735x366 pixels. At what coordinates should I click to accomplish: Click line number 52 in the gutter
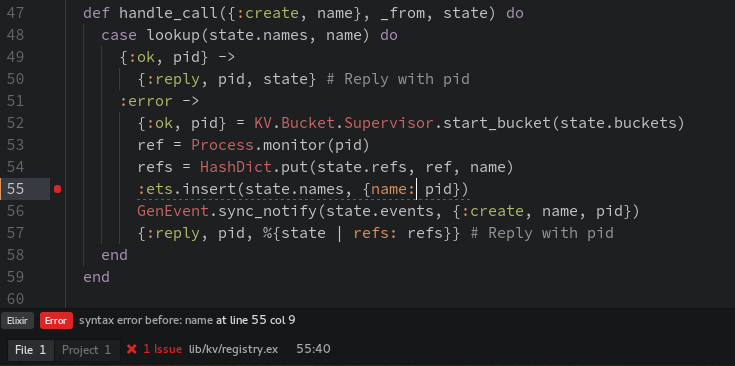pyautogui.click(x=15, y=123)
